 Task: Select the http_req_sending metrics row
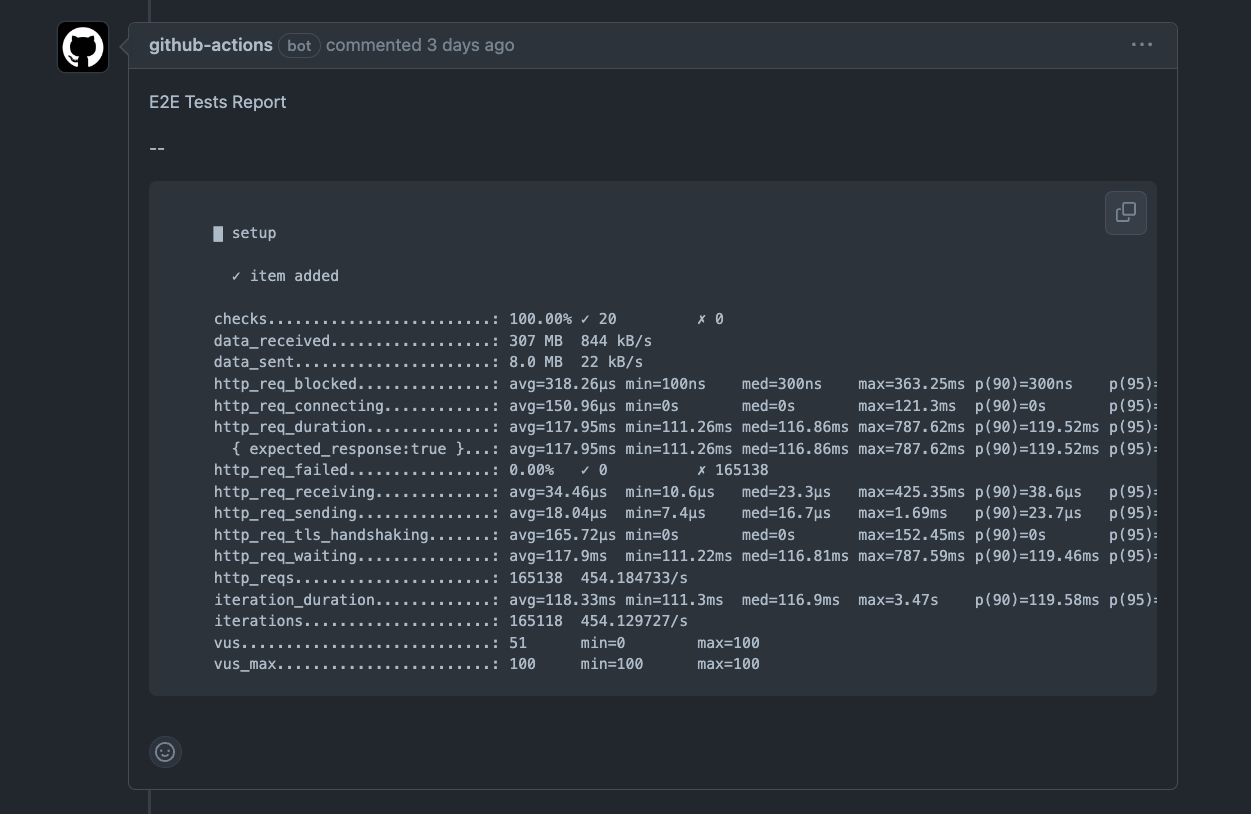point(685,513)
